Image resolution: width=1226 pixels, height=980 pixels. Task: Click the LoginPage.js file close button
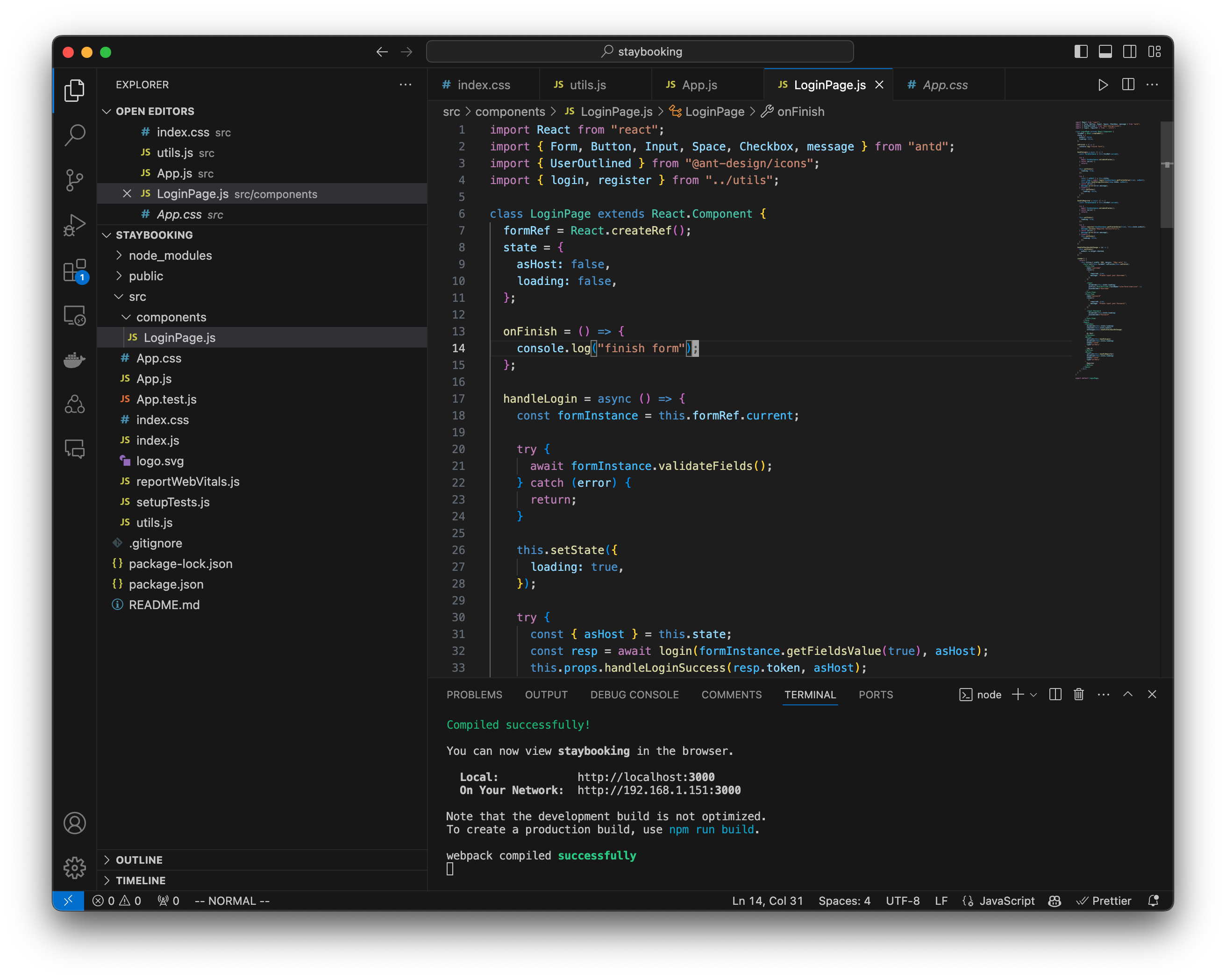(x=880, y=84)
